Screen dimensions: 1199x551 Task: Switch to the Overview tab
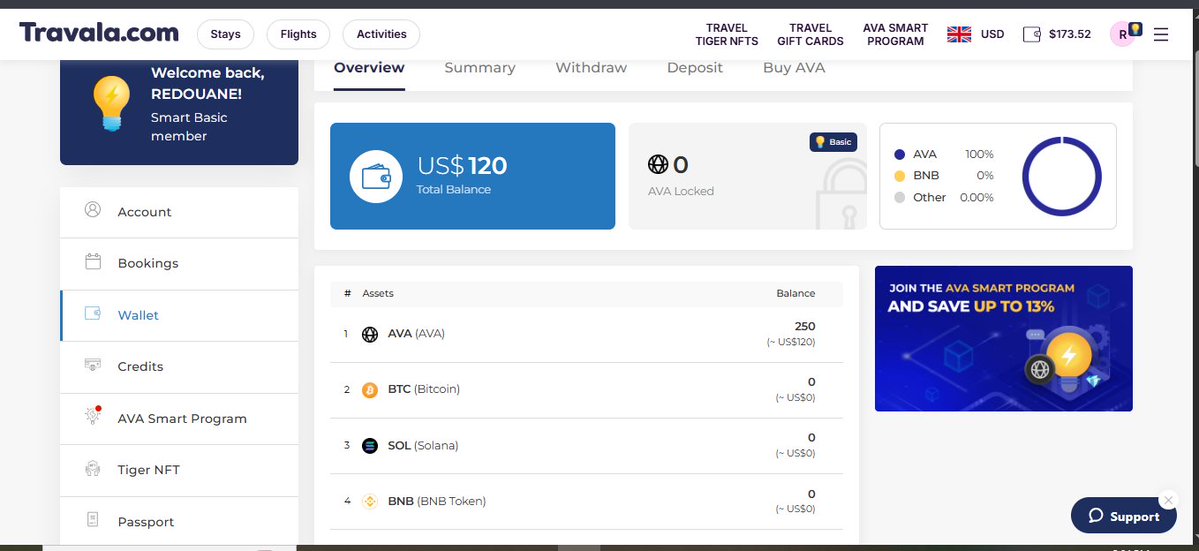(x=369, y=68)
